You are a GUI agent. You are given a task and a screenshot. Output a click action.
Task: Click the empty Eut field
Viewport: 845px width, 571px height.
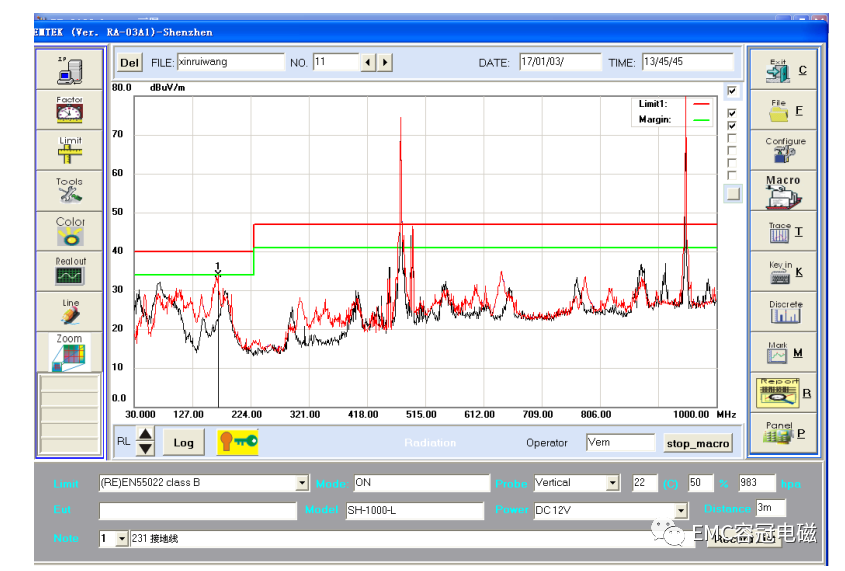(198, 510)
